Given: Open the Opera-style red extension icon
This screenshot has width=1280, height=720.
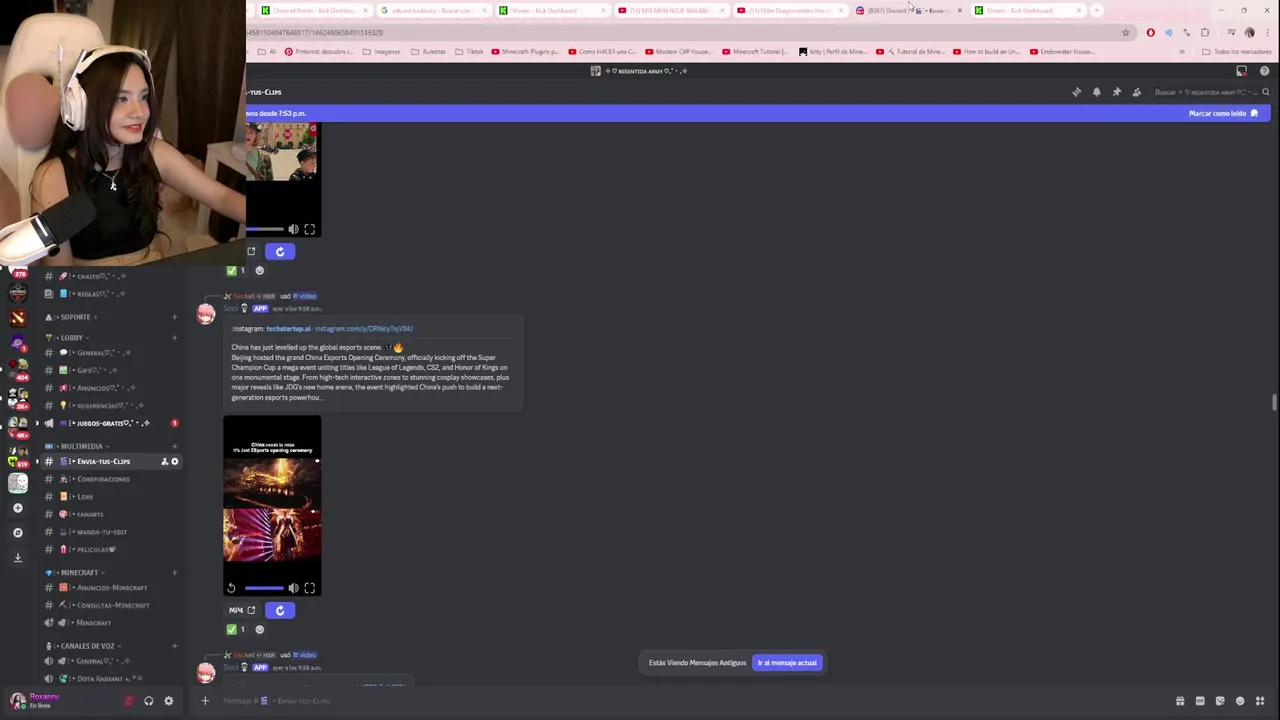Looking at the screenshot, I should click(1150, 32).
